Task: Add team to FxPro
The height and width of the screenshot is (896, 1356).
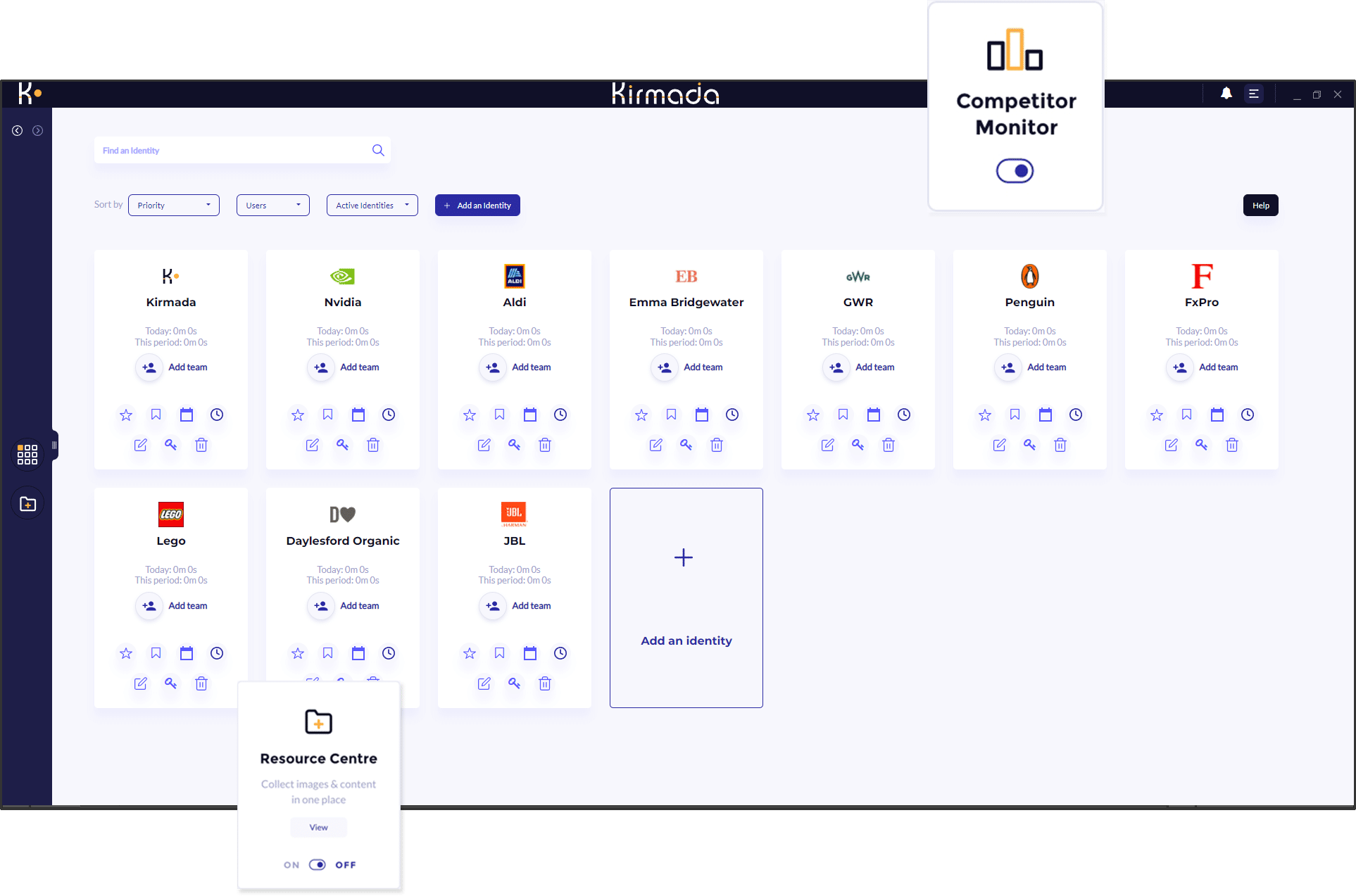Action: [x=1202, y=367]
